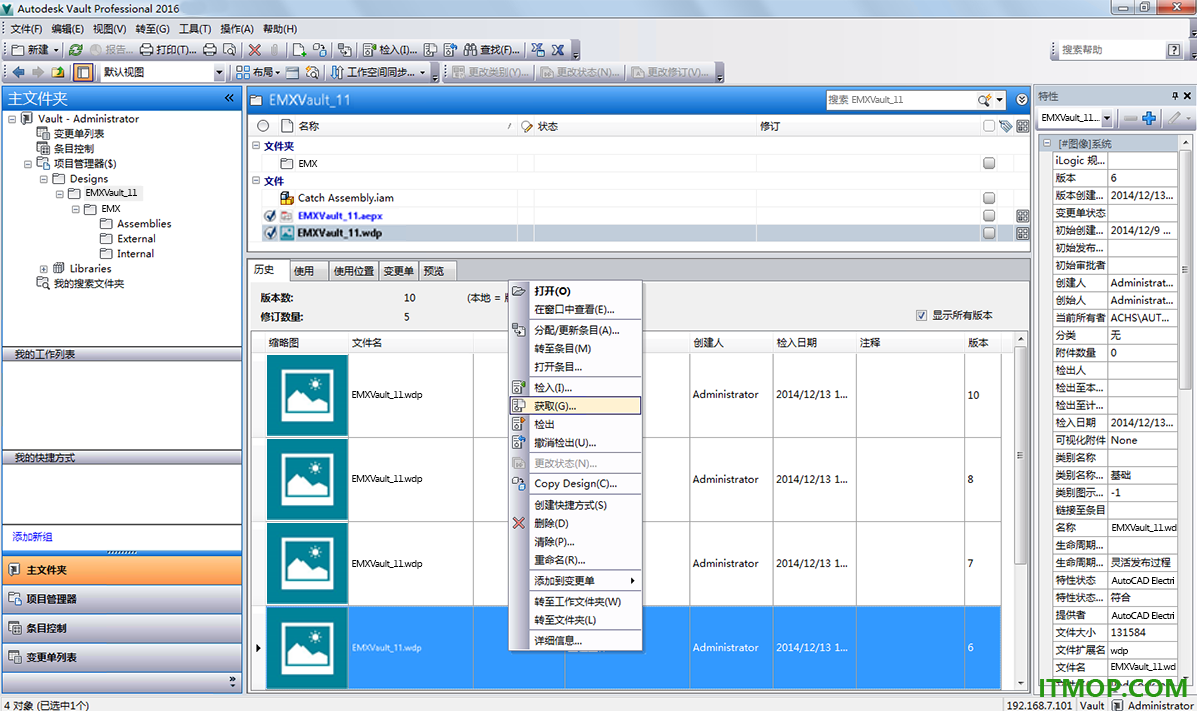Click the 添加新组 link
The height and width of the screenshot is (711, 1197).
pos(32,537)
